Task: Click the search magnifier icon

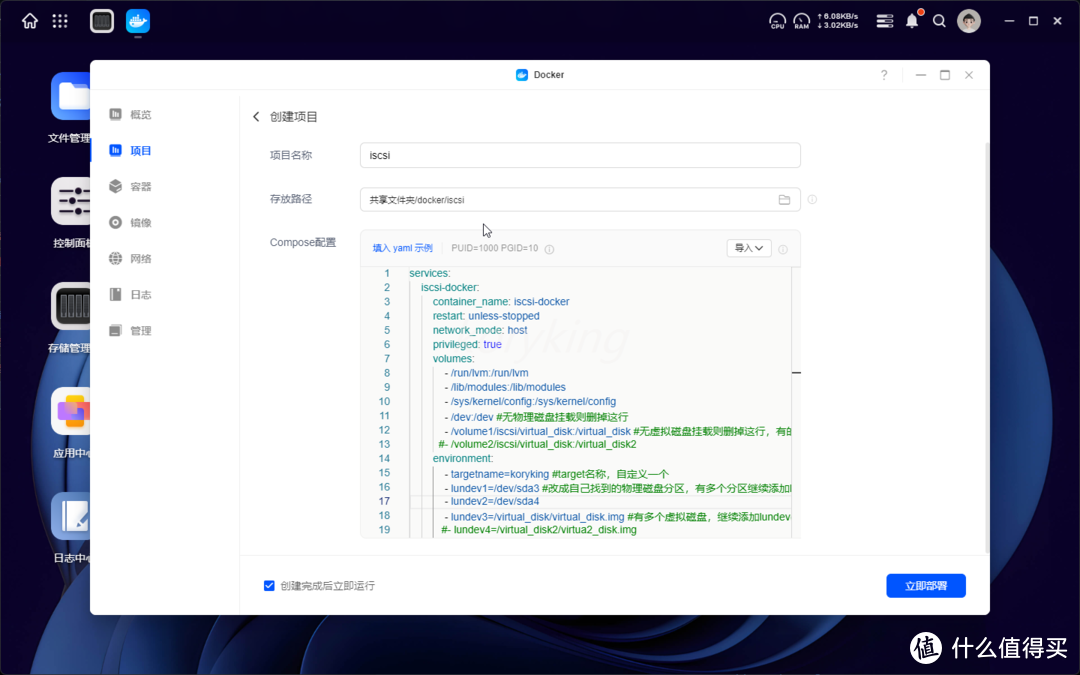Action: point(939,21)
